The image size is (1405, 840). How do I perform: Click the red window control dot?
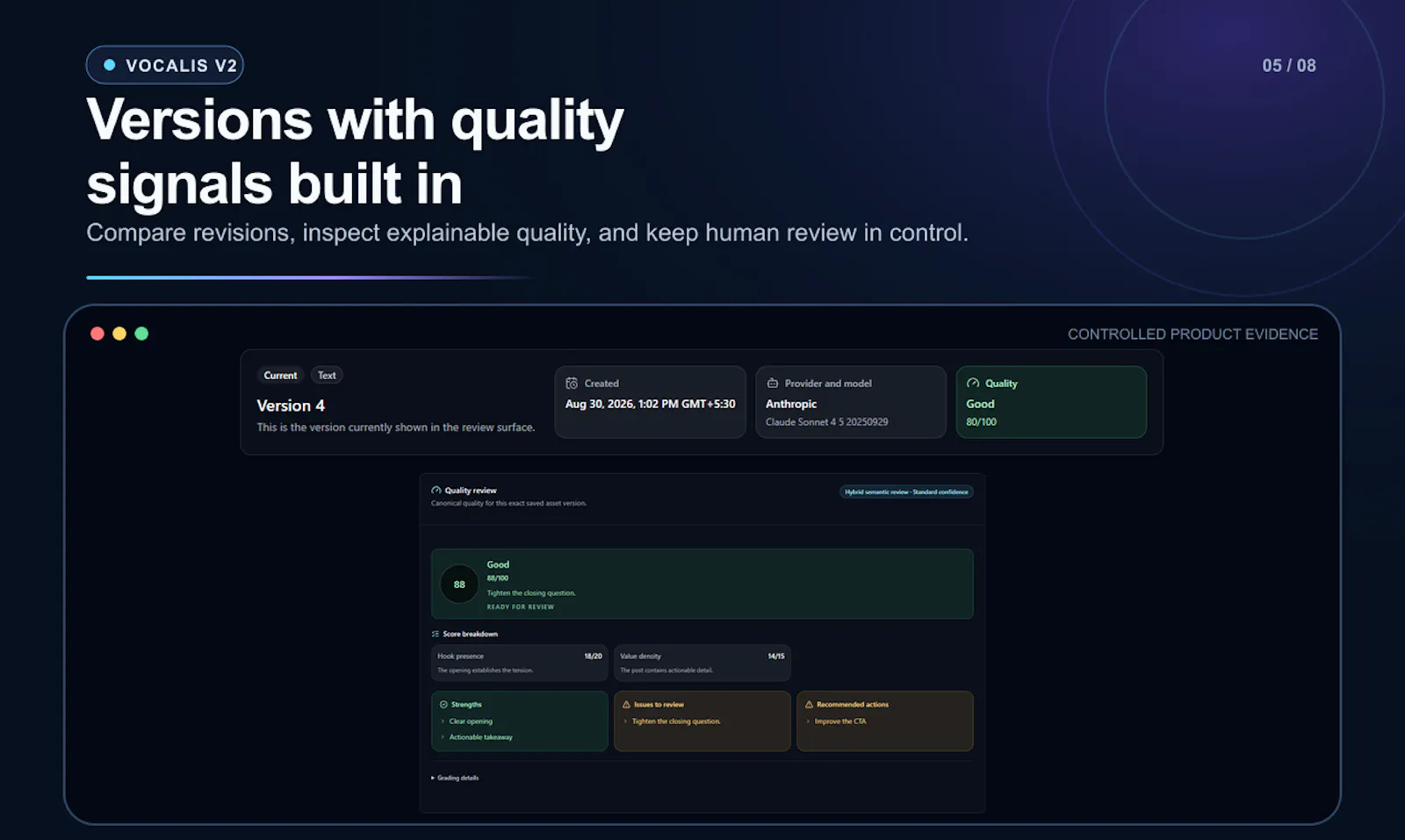[x=97, y=334]
